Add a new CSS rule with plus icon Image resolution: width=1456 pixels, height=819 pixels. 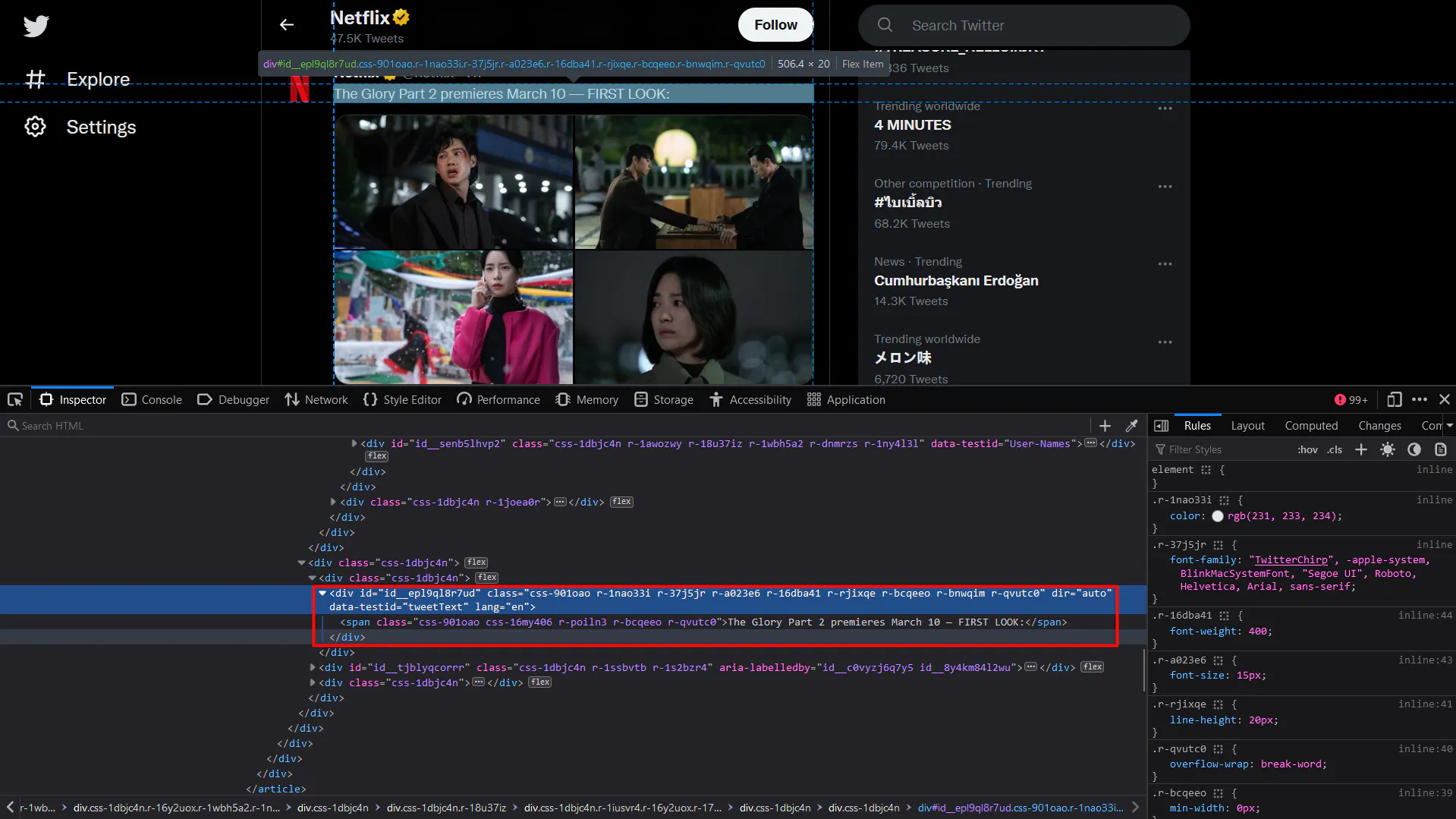(1360, 449)
